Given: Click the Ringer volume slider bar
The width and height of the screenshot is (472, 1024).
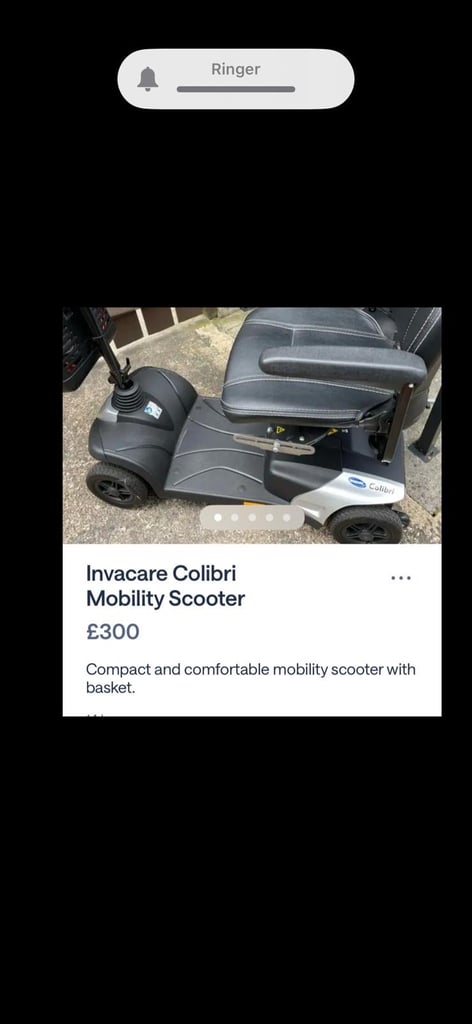Looking at the screenshot, I should [x=236, y=89].
